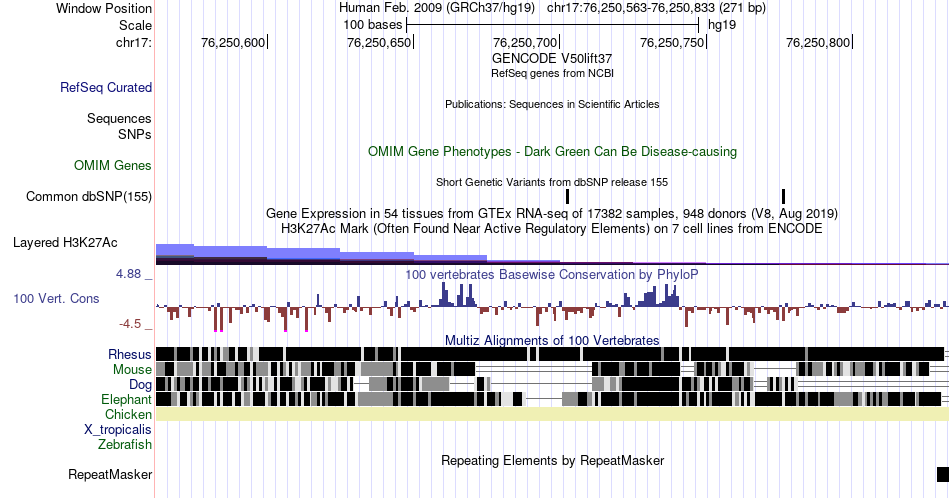Viewport: 950px width, 498px height.
Task: Select the Common dbSNP(155) track label
Action: pos(89,196)
